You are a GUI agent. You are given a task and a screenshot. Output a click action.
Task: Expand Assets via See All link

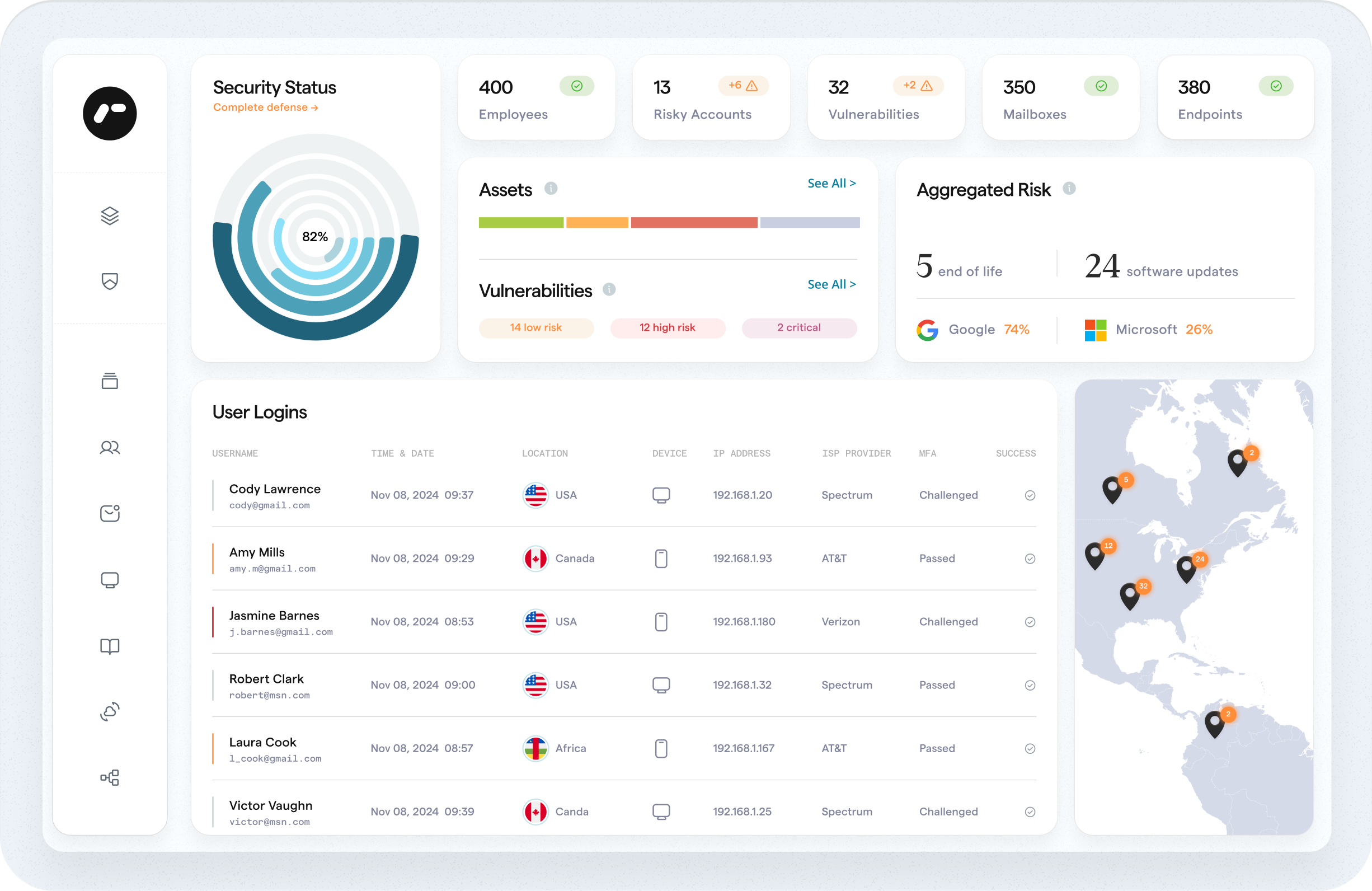click(x=831, y=184)
